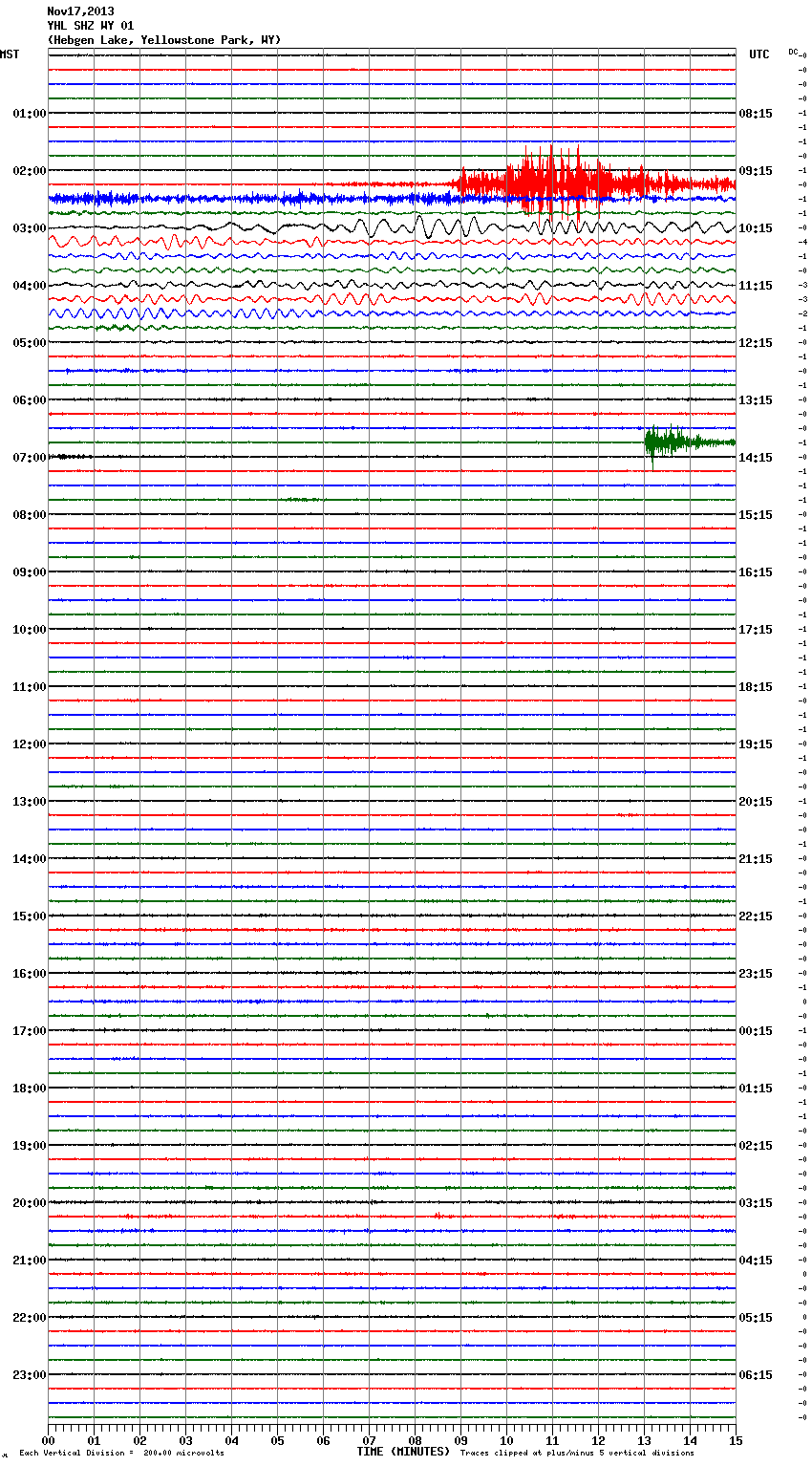Click the UTC column header
The width and height of the screenshot is (812, 1466).
point(759,55)
